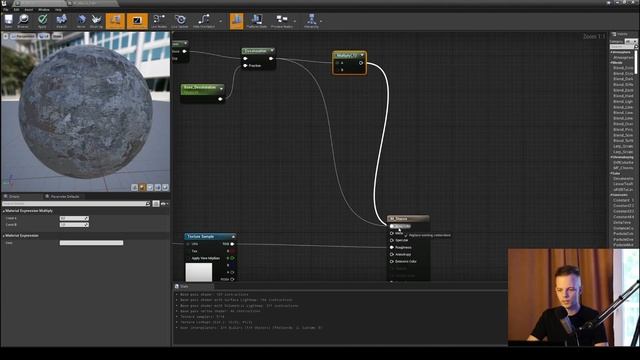Click the Platform Stats toolbar icon
The height and width of the screenshot is (360, 640).
click(x=257, y=21)
